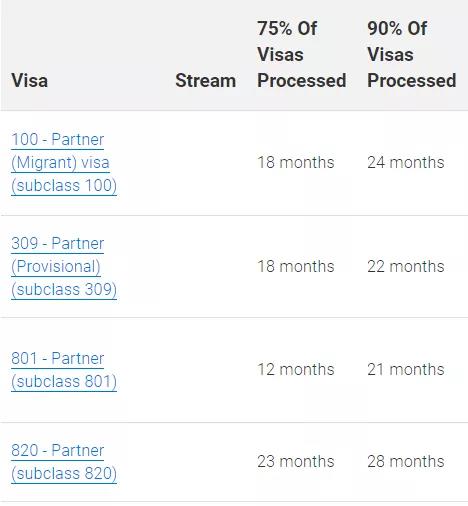Open the 820 - Partner (subclass 820) link
This screenshot has height=506, width=468.
tap(64, 462)
